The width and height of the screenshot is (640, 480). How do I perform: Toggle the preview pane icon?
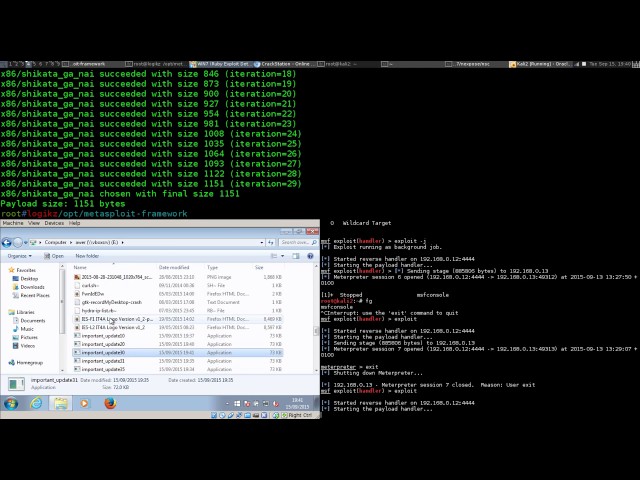[296, 256]
